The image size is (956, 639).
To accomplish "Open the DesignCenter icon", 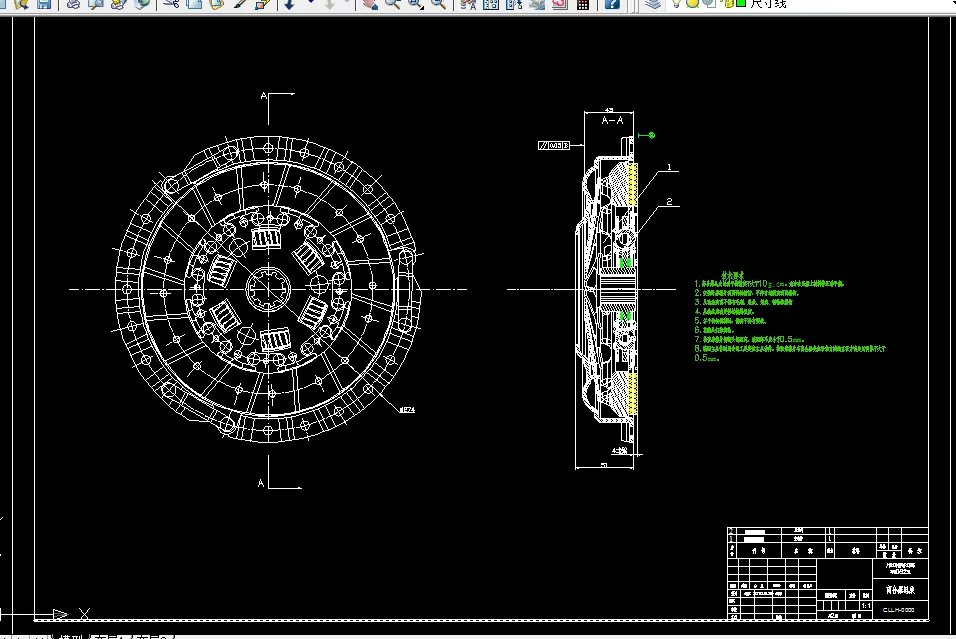I will [x=490, y=4].
